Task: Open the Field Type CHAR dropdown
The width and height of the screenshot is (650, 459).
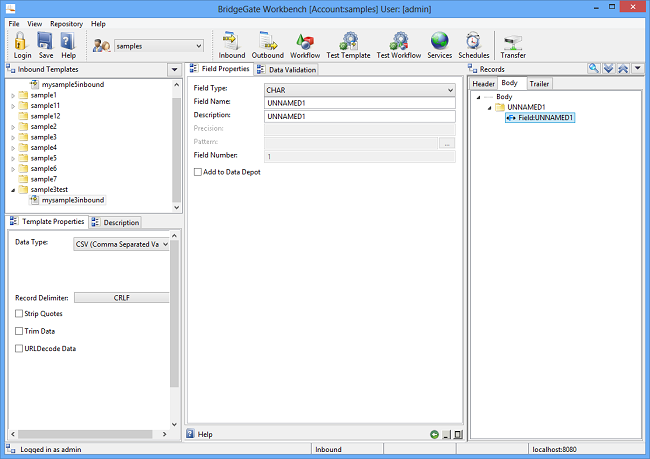Action: [450, 90]
